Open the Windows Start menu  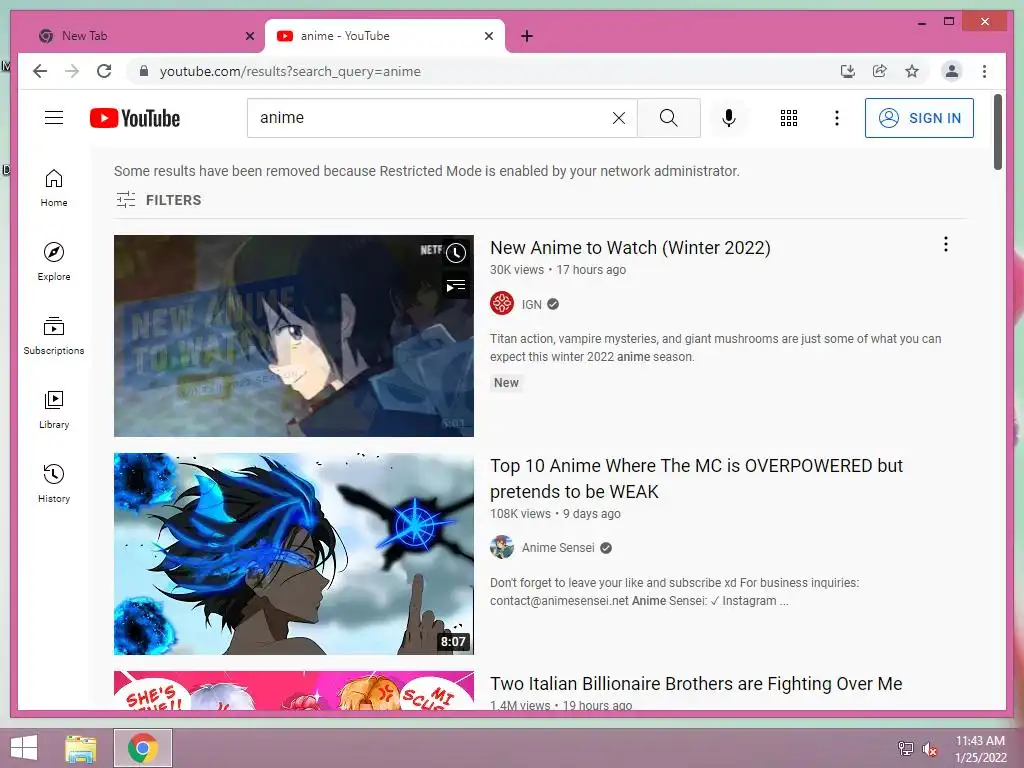point(24,748)
